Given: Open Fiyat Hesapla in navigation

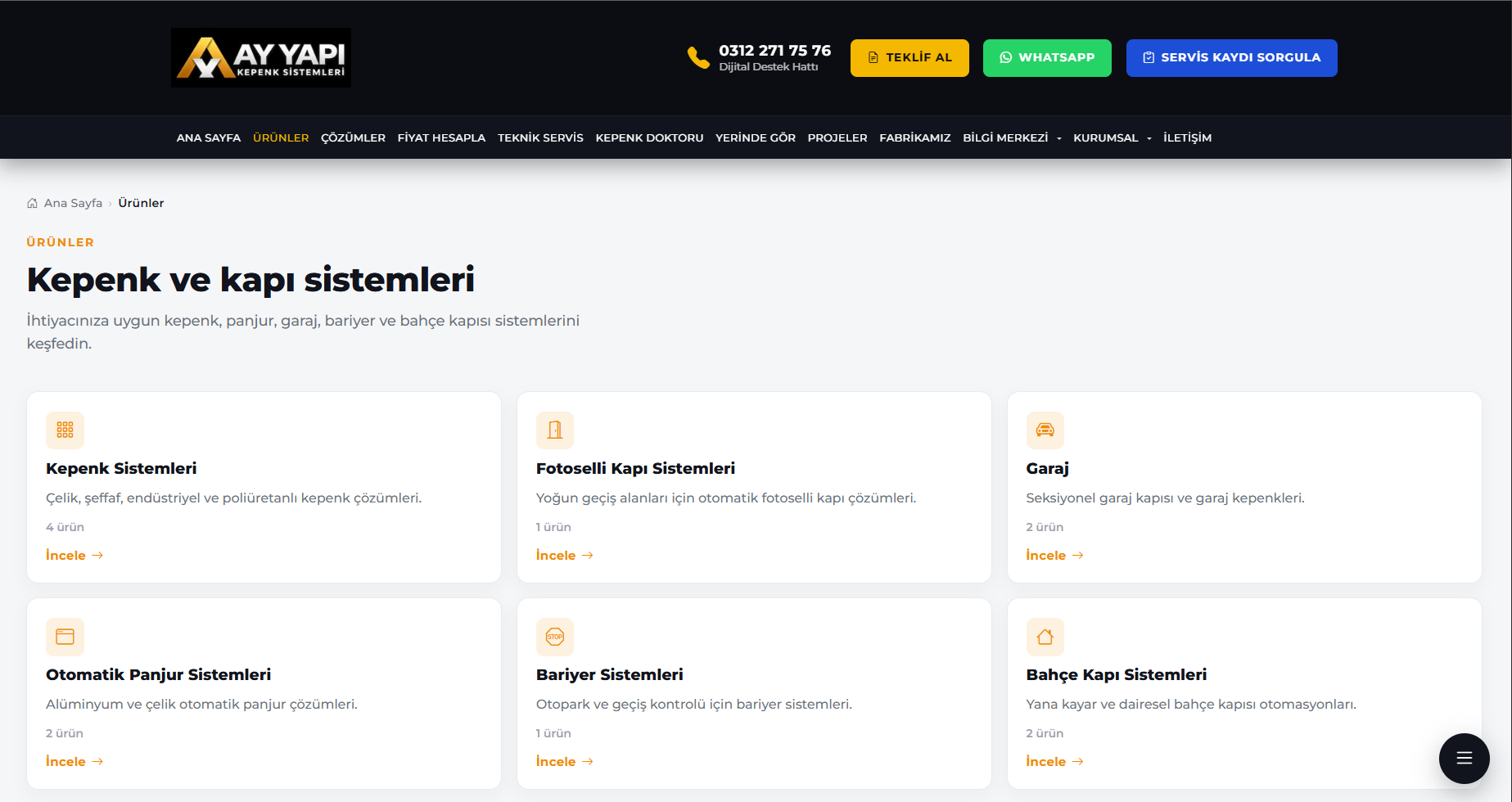Looking at the screenshot, I should coord(441,137).
